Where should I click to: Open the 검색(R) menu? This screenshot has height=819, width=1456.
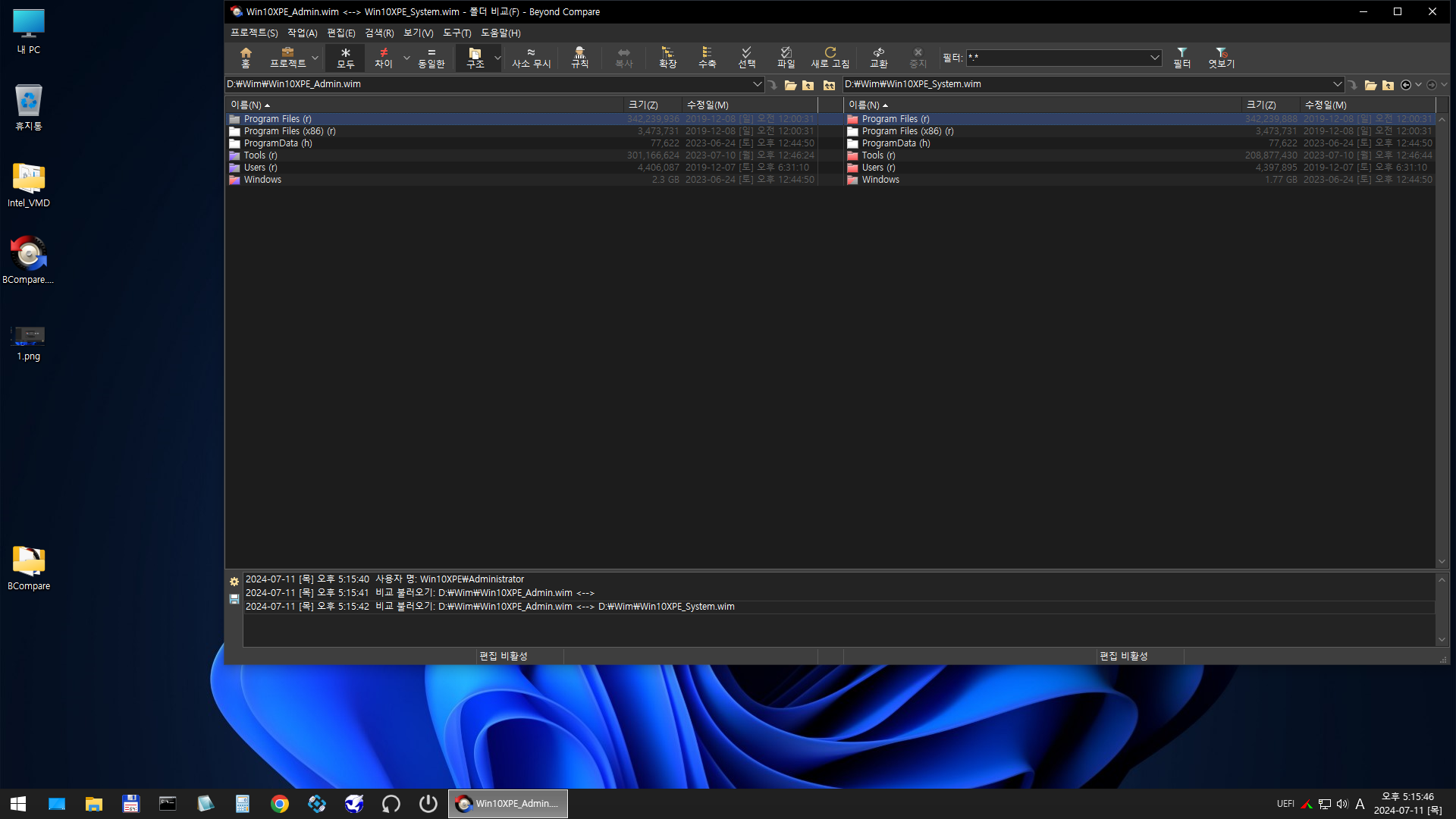pos(379,33)
